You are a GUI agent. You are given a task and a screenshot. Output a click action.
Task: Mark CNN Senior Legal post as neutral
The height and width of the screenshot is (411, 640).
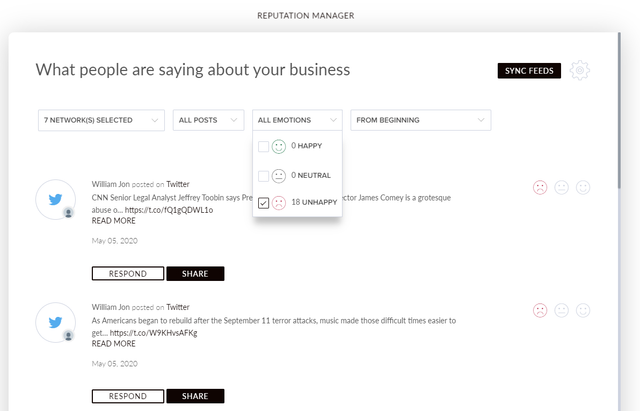[x=561, y=188]
